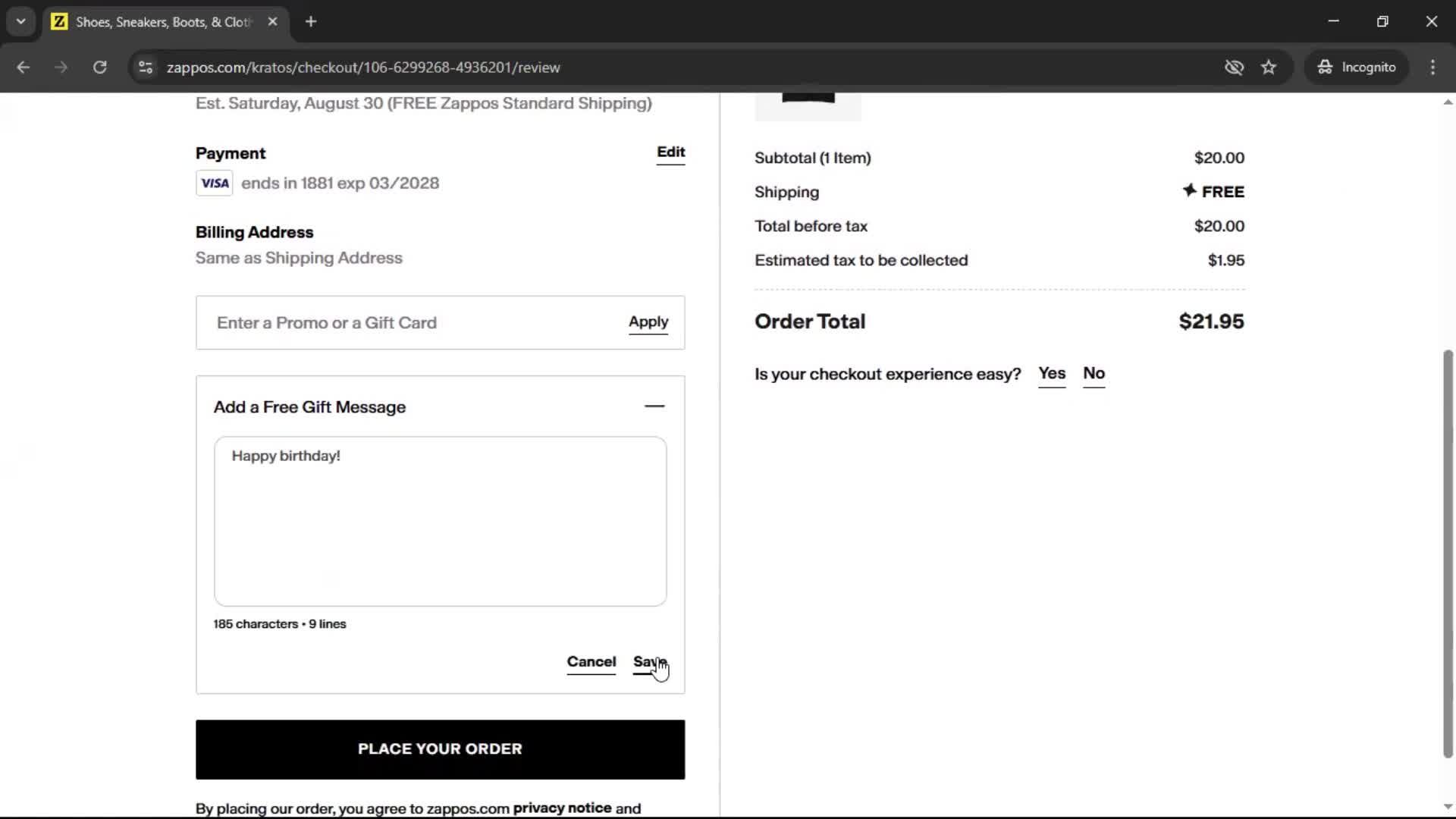Click 'Same as Shipping Address' text
The height and width of the screenshot is (819, 1456).
(x=299, y=258)
